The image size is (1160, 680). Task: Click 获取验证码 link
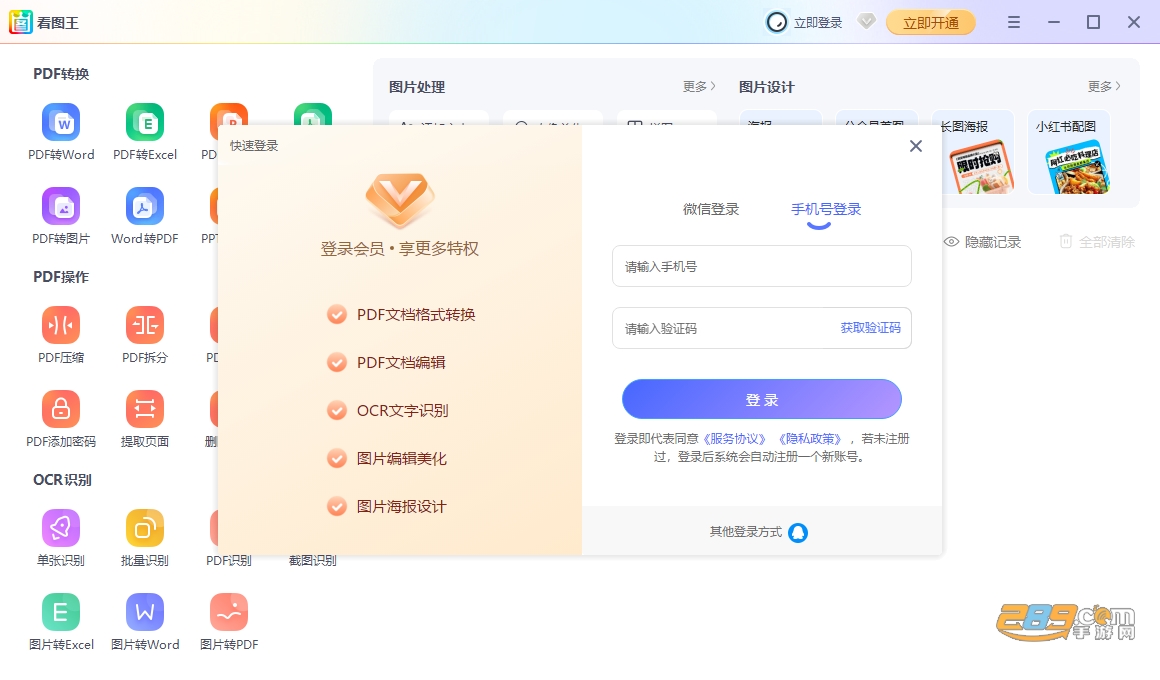(871, 328)
